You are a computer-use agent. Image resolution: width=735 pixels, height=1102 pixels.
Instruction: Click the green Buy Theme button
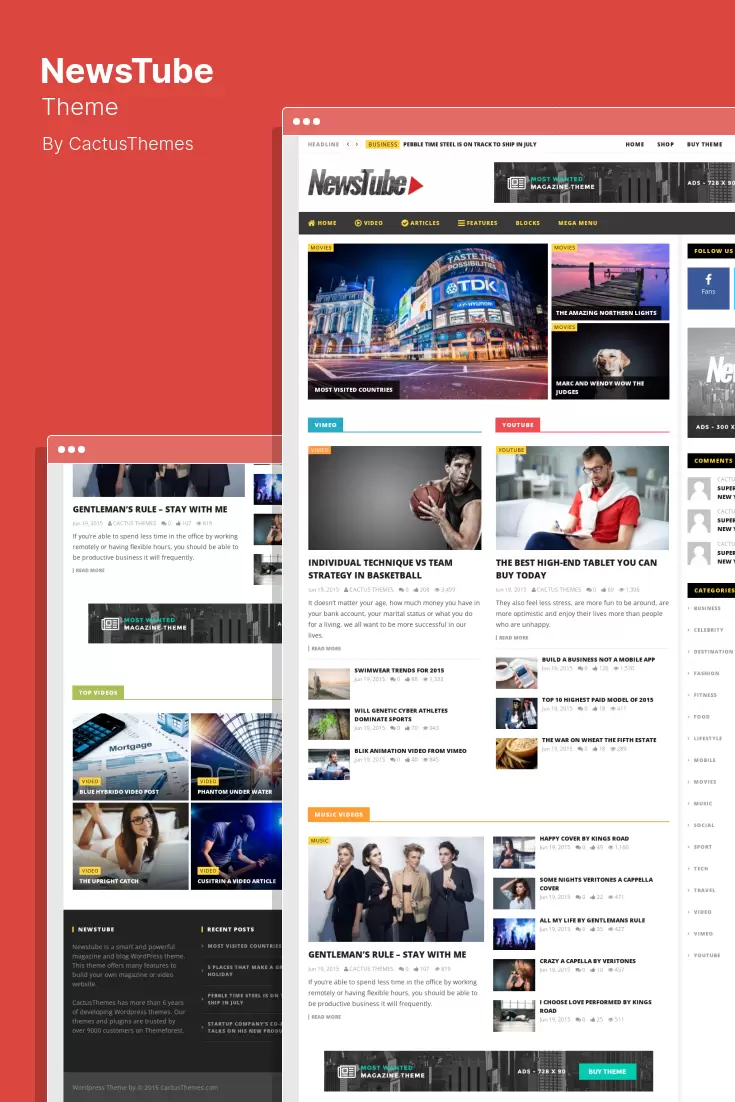click(607, 1072)
